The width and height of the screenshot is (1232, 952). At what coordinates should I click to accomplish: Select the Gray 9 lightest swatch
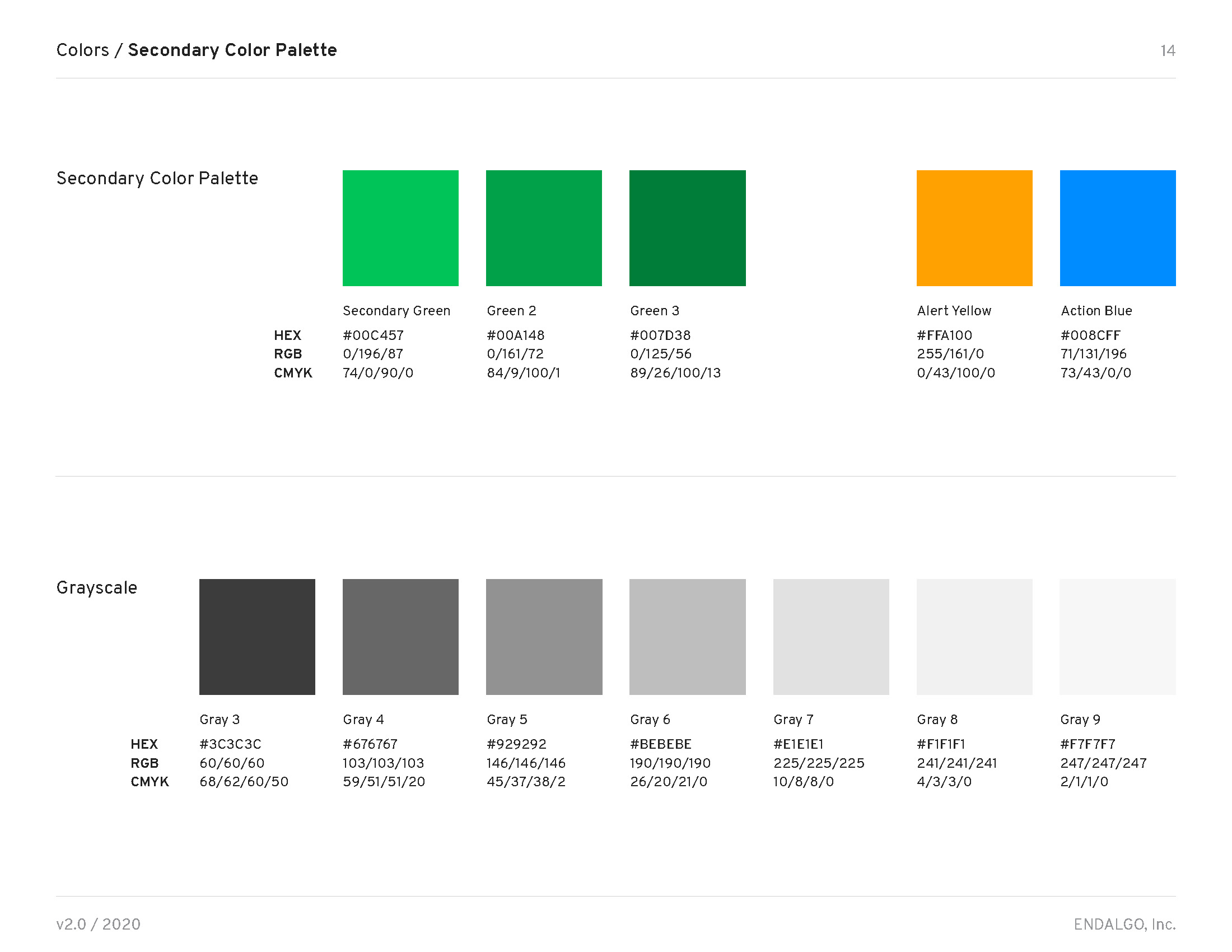coord(1117,636)
